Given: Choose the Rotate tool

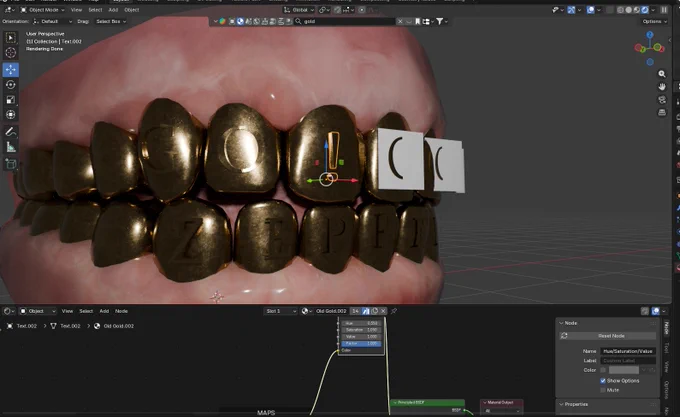Looking at the screenshot, I should pyautogui.click(x=11, y=85).
